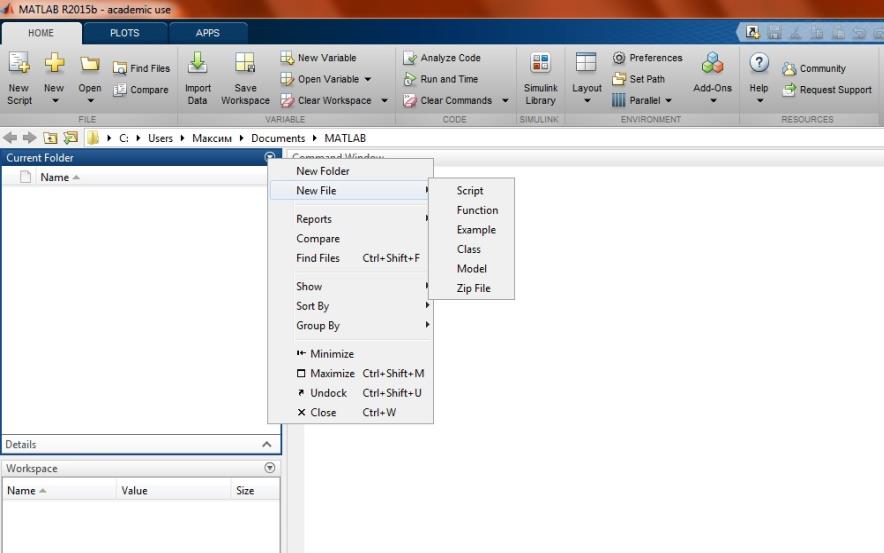Choose New Folder from the context menu
The image size is (884, 553).
point(351,171)
